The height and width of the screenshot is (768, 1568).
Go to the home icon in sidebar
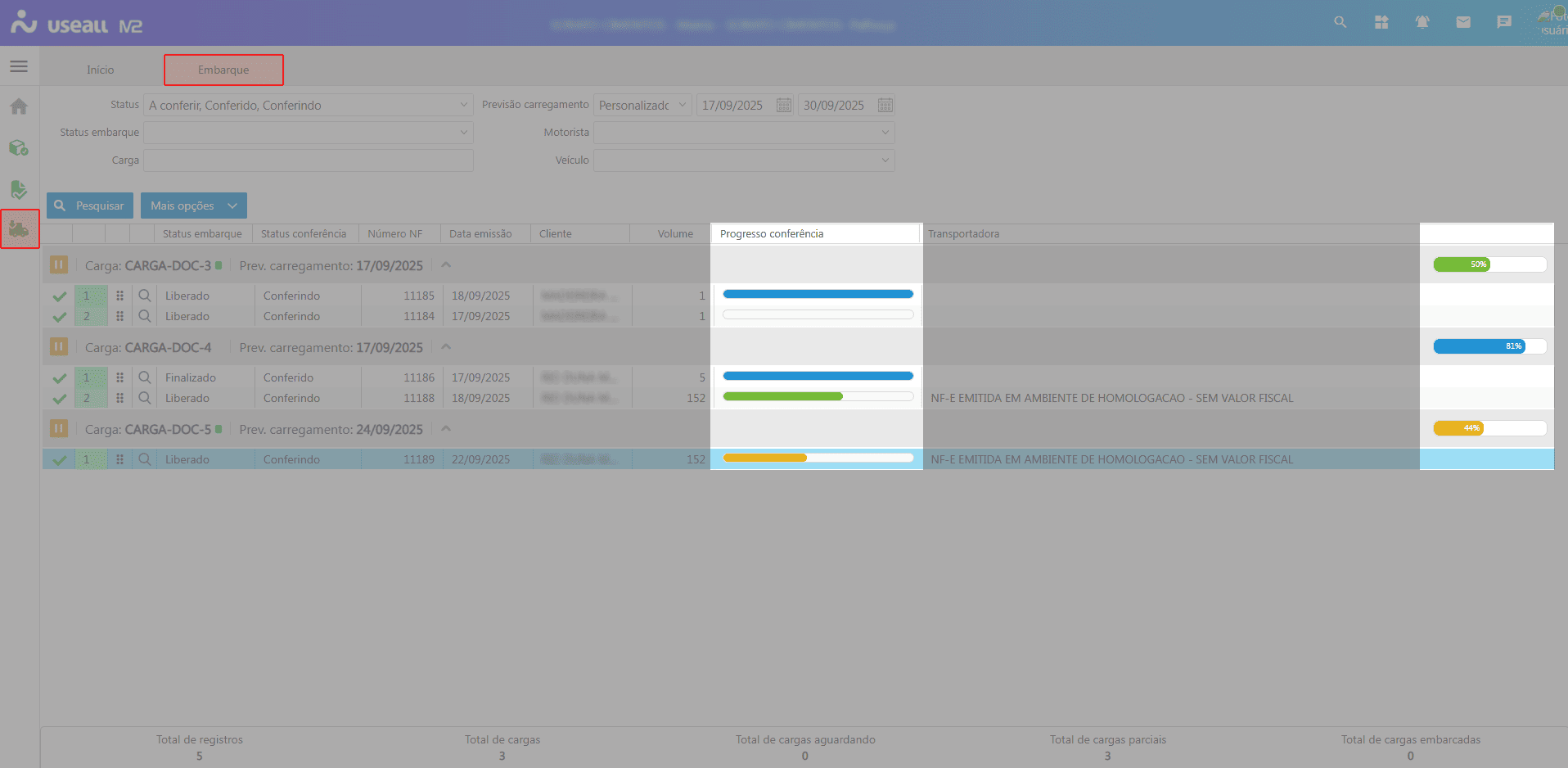point(19,106)
